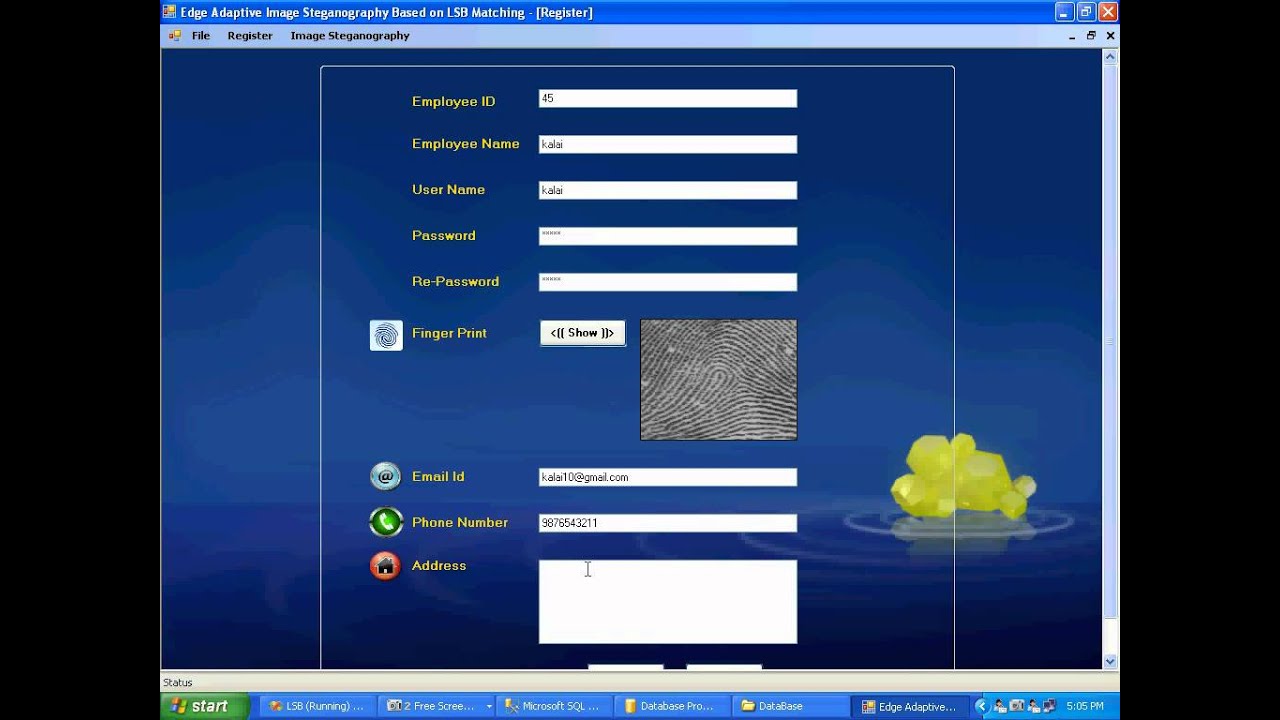Click the Employee ID label
This screenshot has width=1280, height=720.
tap(453, 102)
